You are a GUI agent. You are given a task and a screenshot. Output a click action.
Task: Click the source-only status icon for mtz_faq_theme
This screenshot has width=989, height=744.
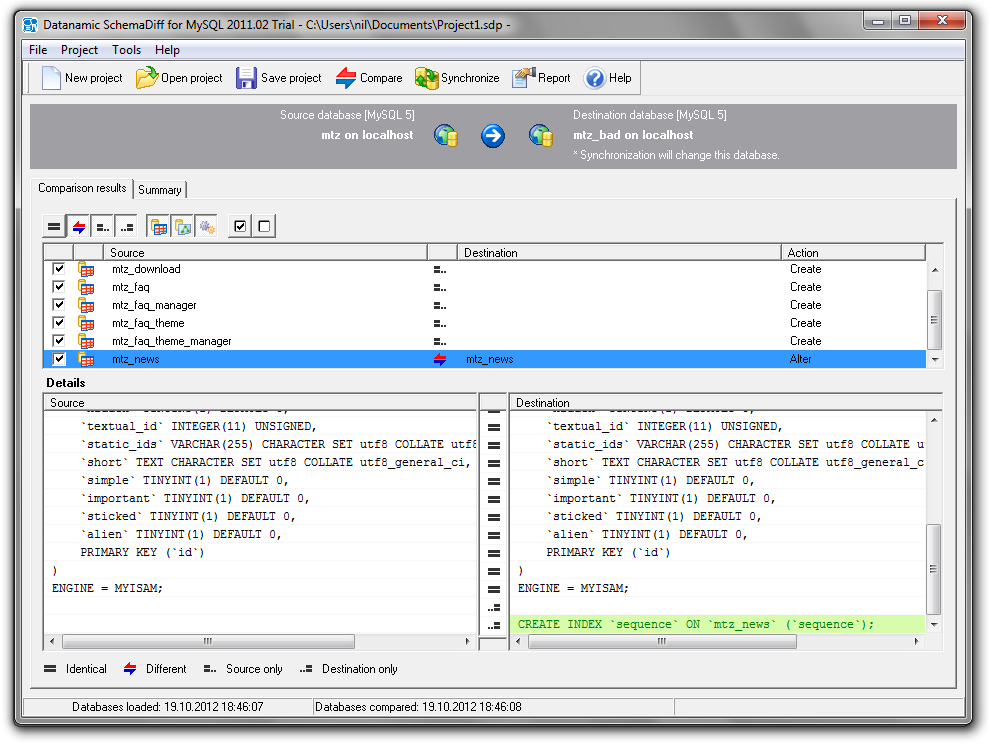(x=440, y=323)
